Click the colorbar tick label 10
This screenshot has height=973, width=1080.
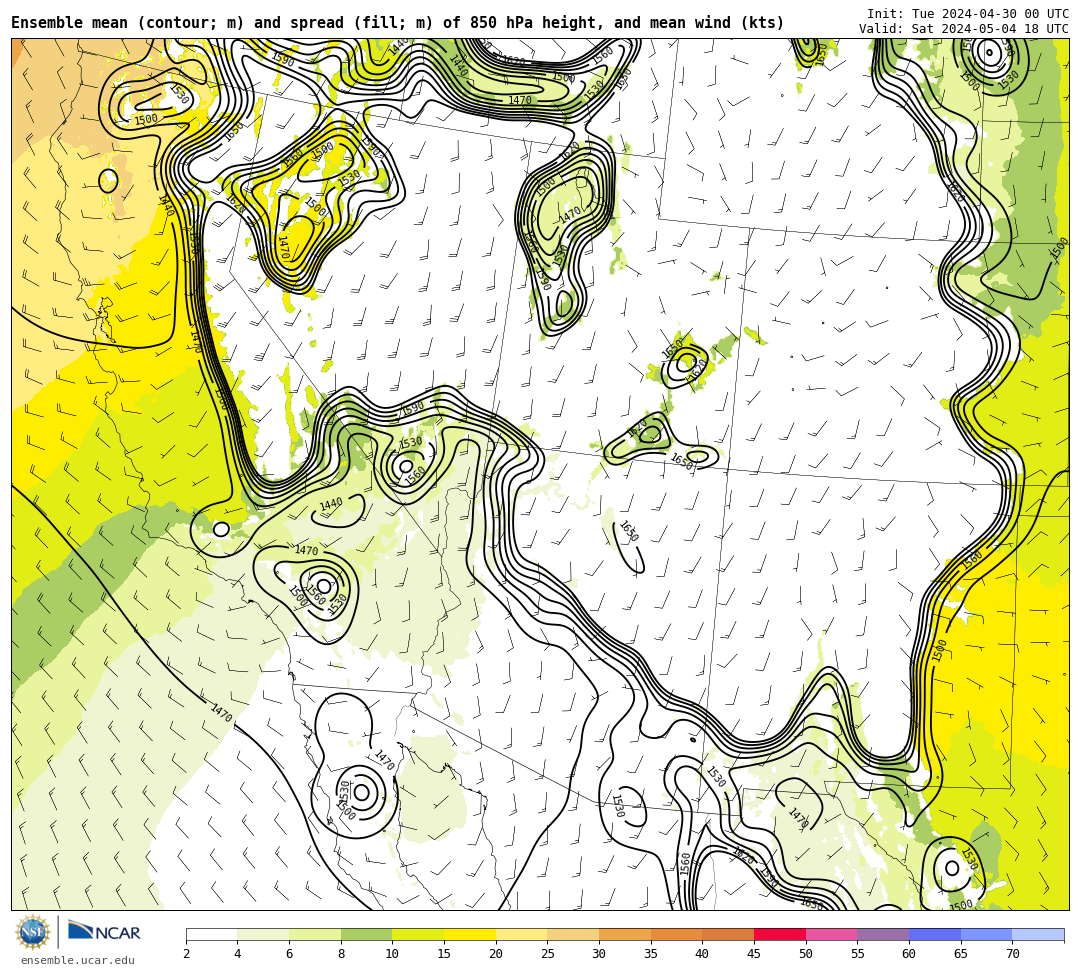pyautogui.click(x=393, y=954)
